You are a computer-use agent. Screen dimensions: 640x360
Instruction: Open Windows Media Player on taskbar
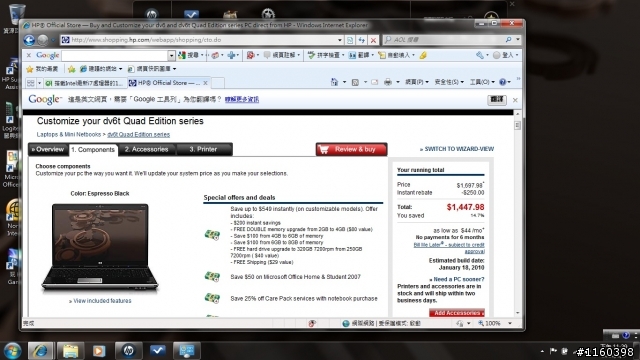coord(99,351)
